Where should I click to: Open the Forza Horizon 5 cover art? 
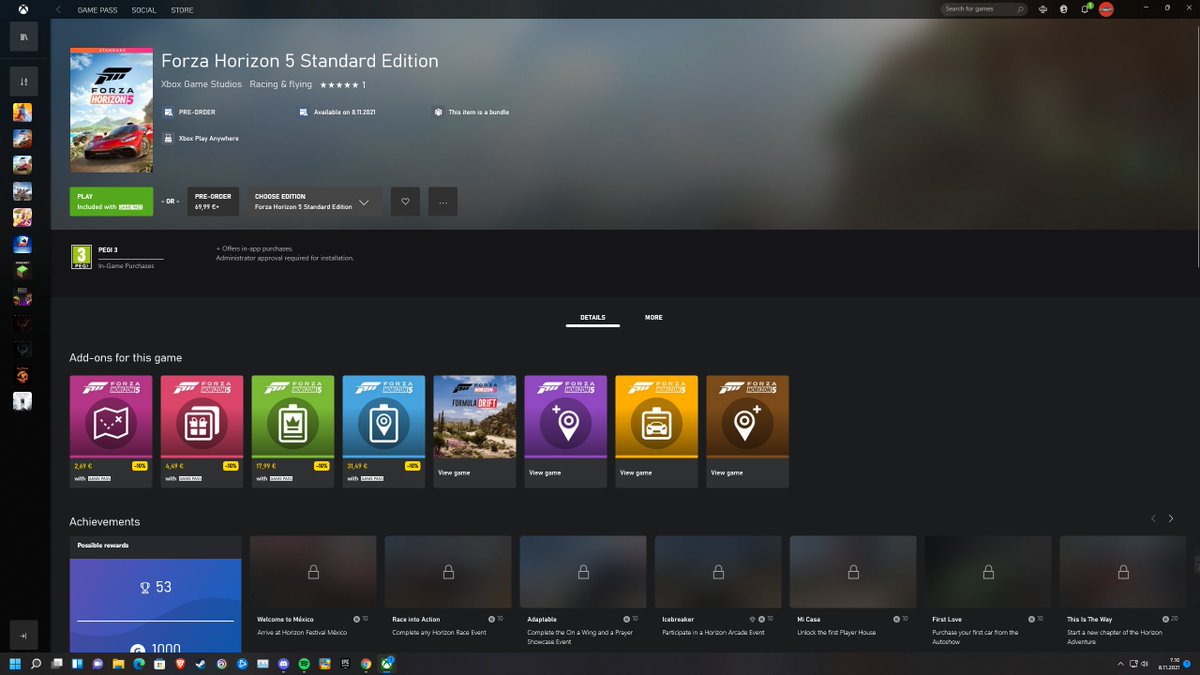pos(111,110)
